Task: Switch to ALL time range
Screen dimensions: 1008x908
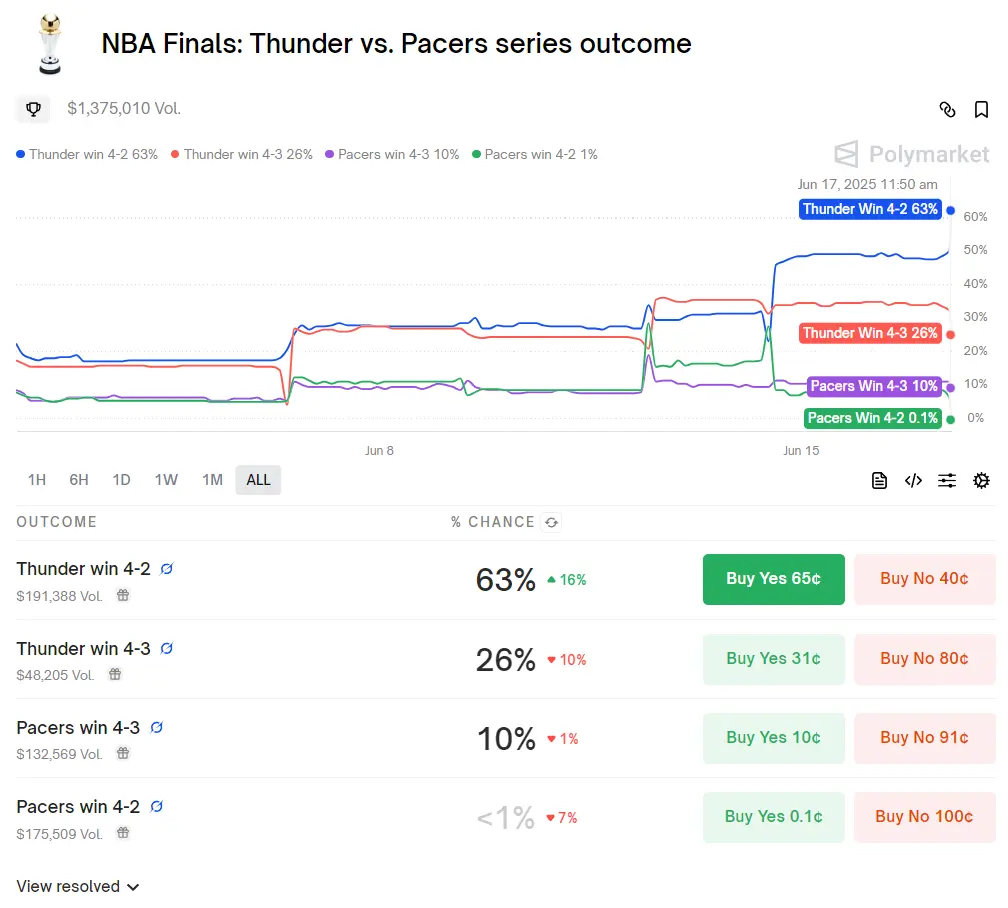Action: point(258,480)
